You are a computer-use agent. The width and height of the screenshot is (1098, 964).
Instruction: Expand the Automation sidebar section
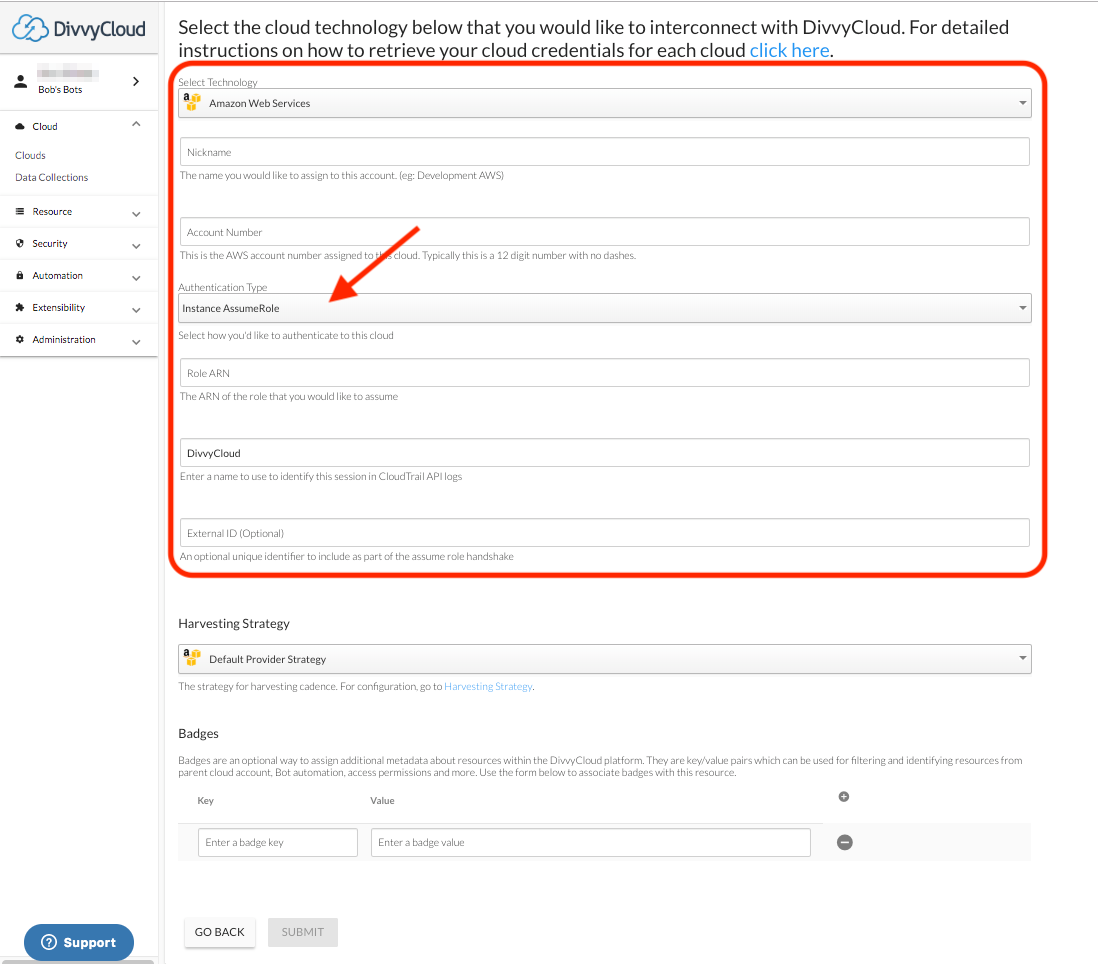click(136, 278)
